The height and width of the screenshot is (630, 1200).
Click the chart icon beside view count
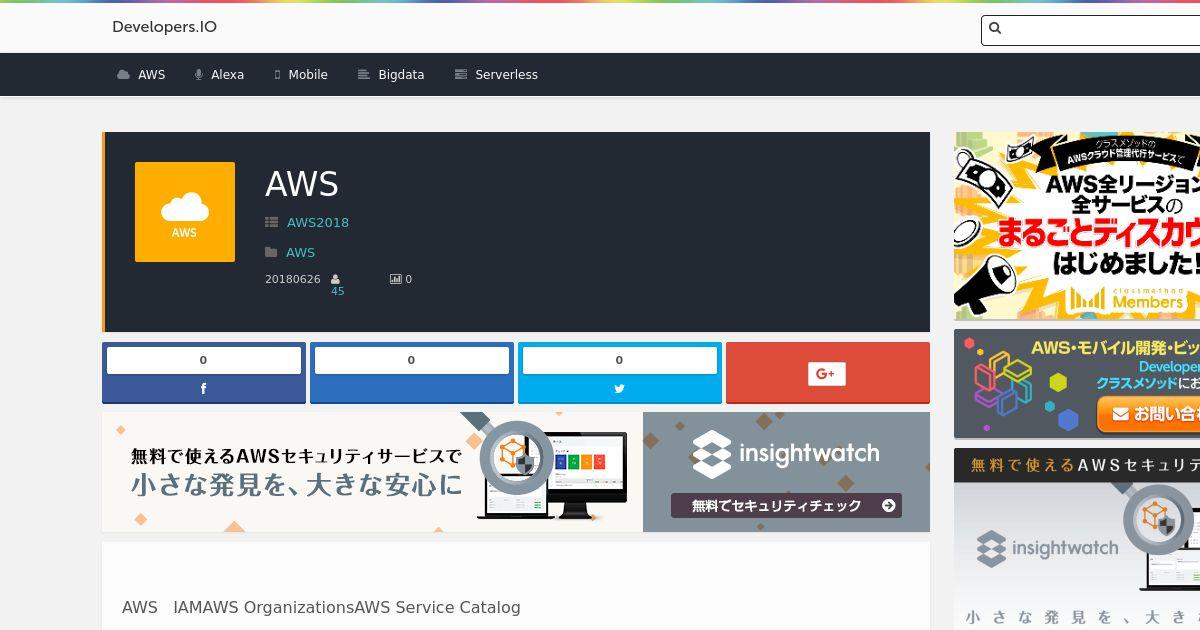tap(396, 279)
